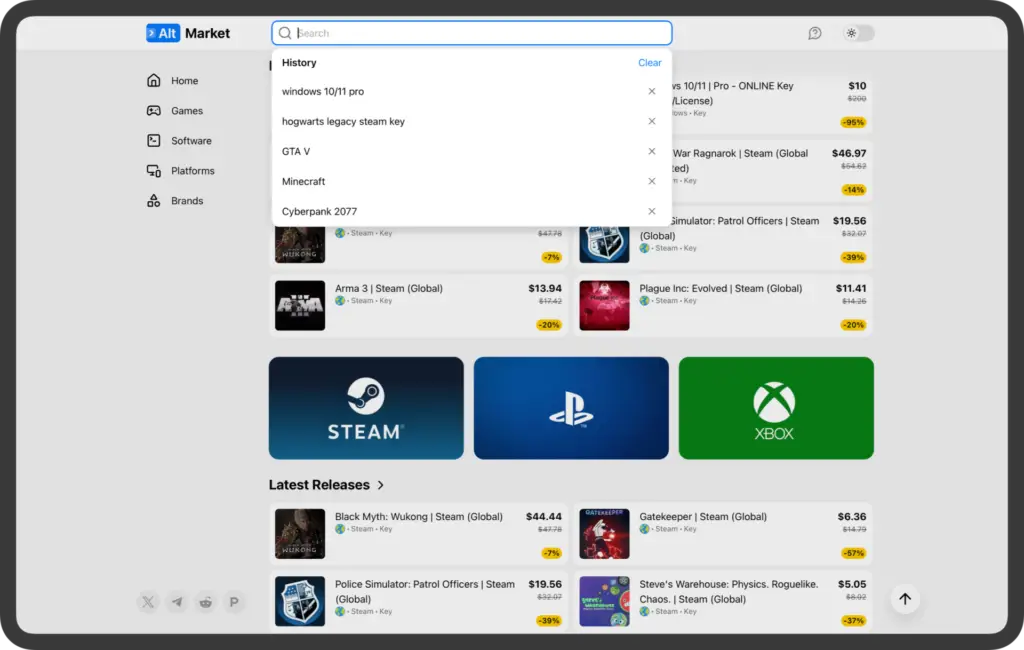Open the Latest Releases section heading
This screenshot has height=650, width=1024.
pyautogui.click(x=319, y=485)
